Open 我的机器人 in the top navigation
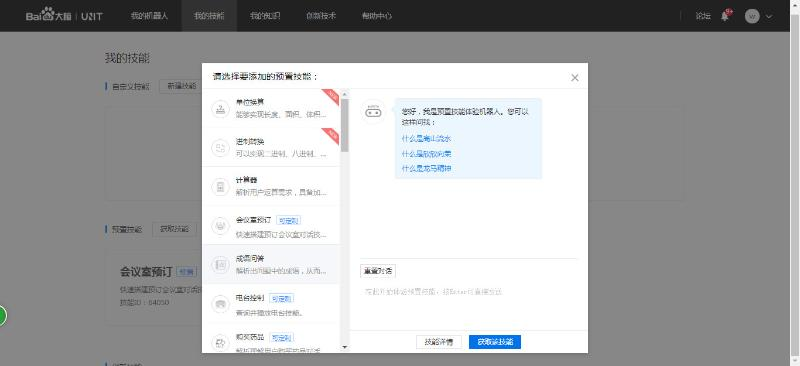The image size is (800, 366). coord(149,16)
